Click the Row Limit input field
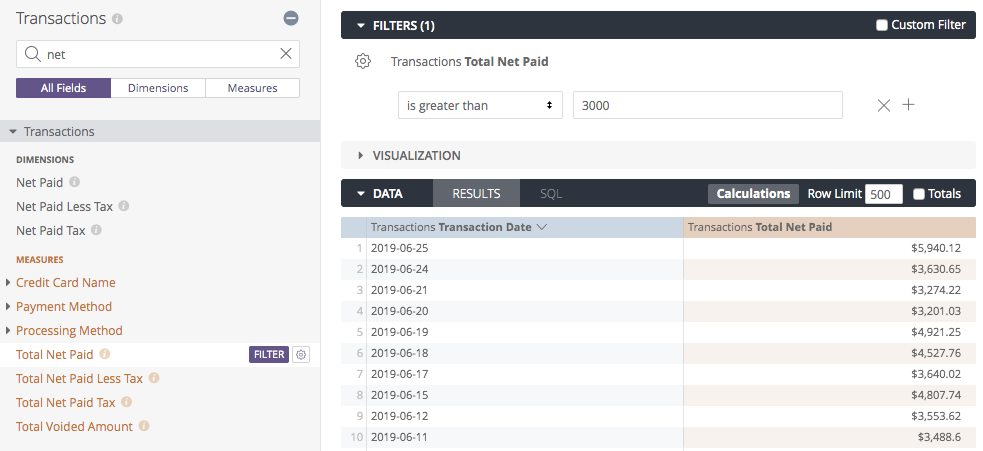The image size is (983, 451). tap(883, 194)
